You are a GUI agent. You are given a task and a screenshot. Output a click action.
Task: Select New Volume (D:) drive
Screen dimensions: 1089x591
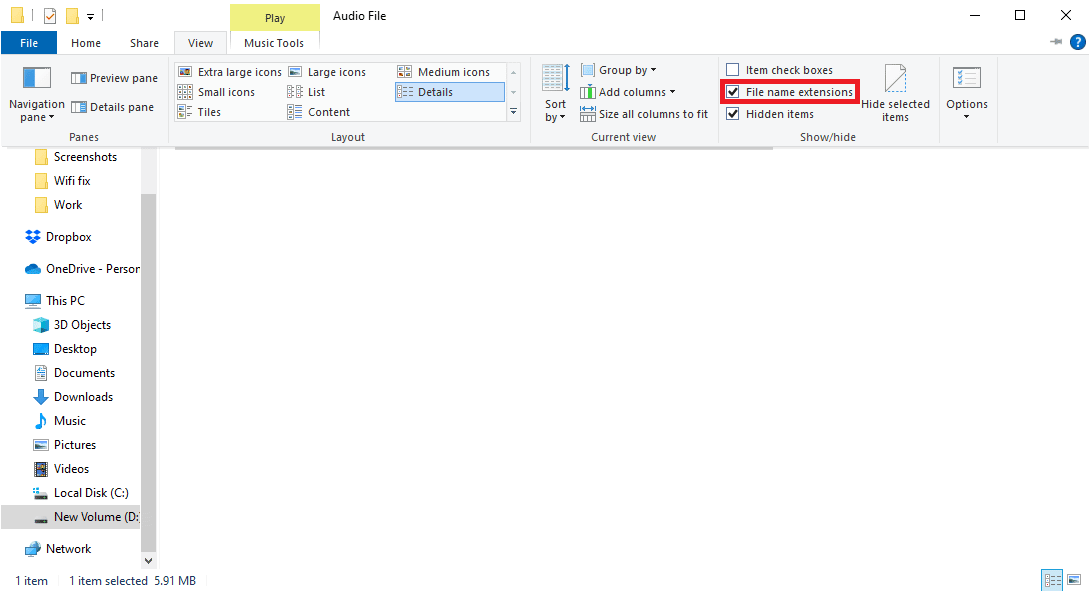70,517
